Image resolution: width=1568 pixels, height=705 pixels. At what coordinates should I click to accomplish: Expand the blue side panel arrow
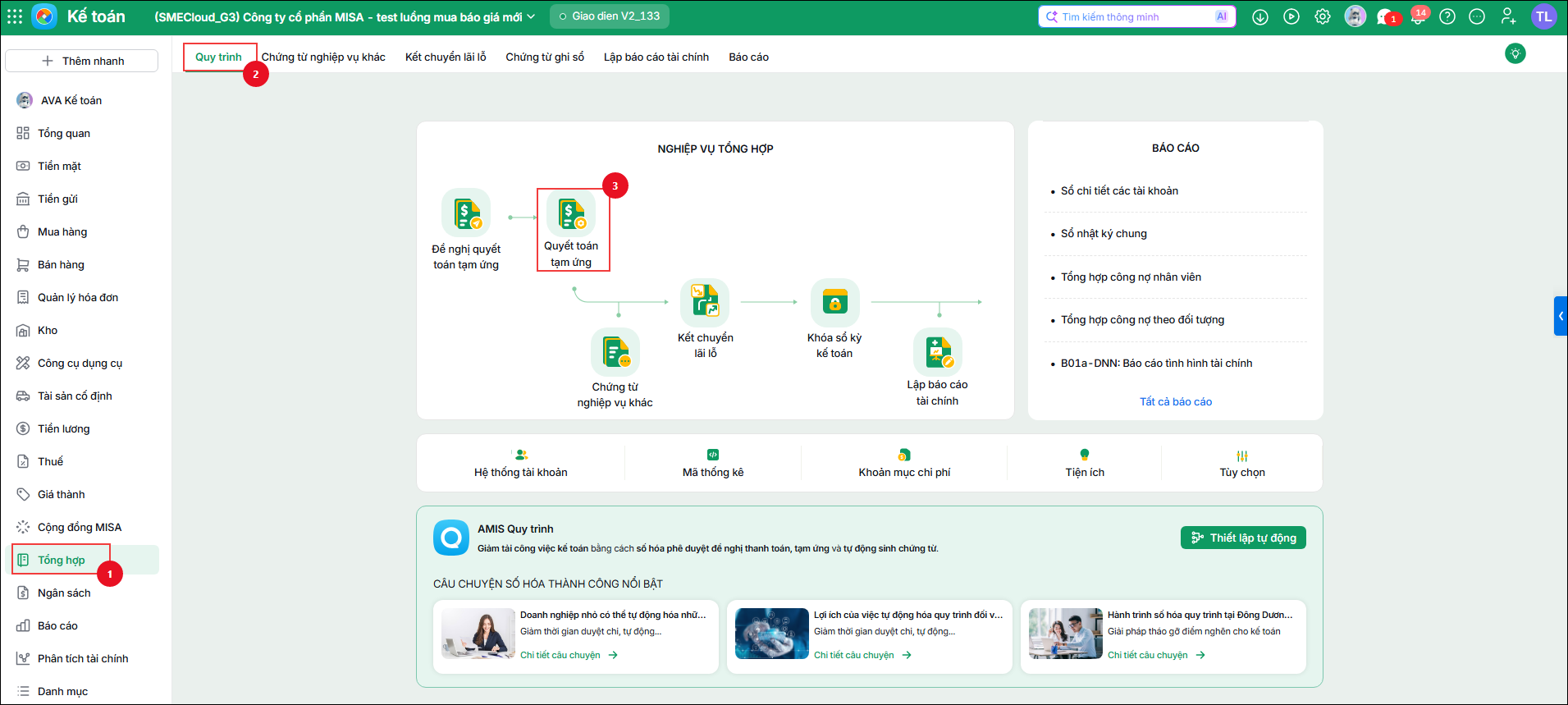tap(1561, 316)
